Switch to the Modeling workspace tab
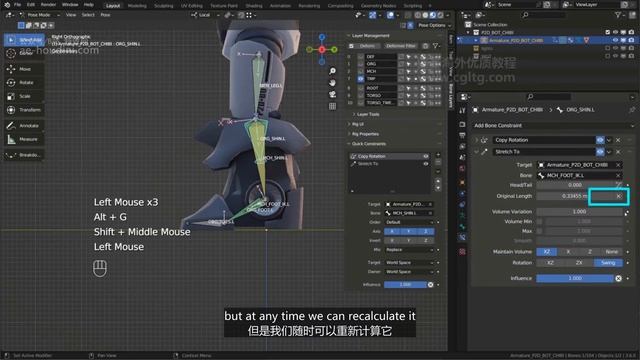 tap(137, 6)
